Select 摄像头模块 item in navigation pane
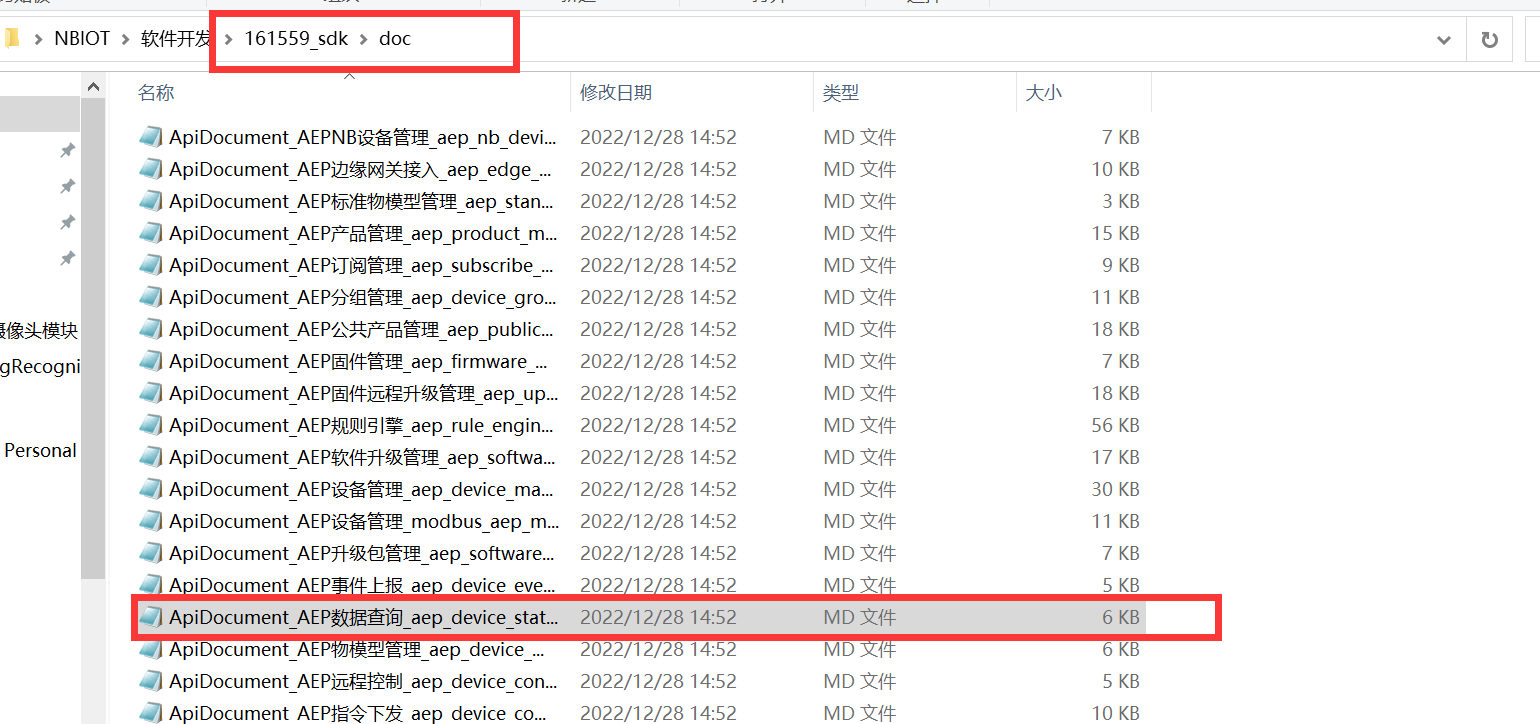This screenshot has height=724, width=1540. 39,331
